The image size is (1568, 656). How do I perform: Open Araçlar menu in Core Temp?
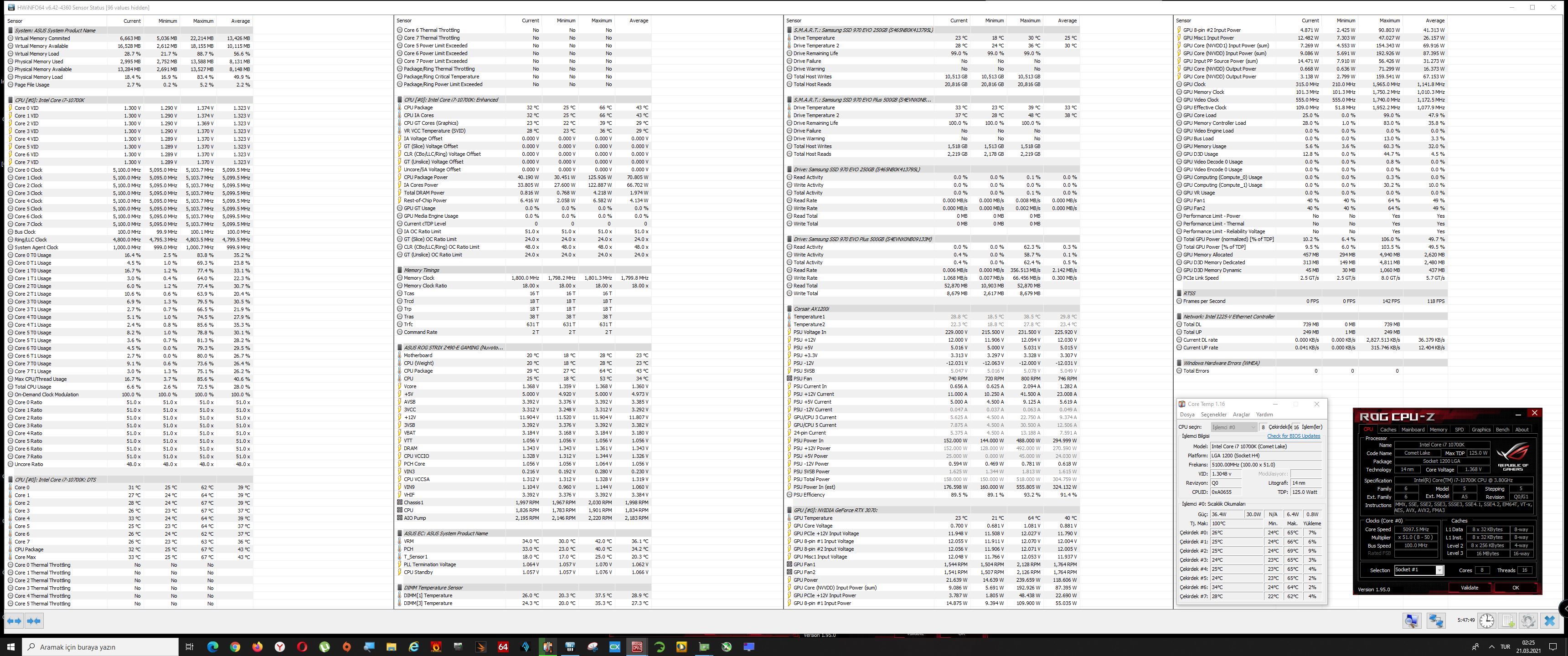point(1241,415)
